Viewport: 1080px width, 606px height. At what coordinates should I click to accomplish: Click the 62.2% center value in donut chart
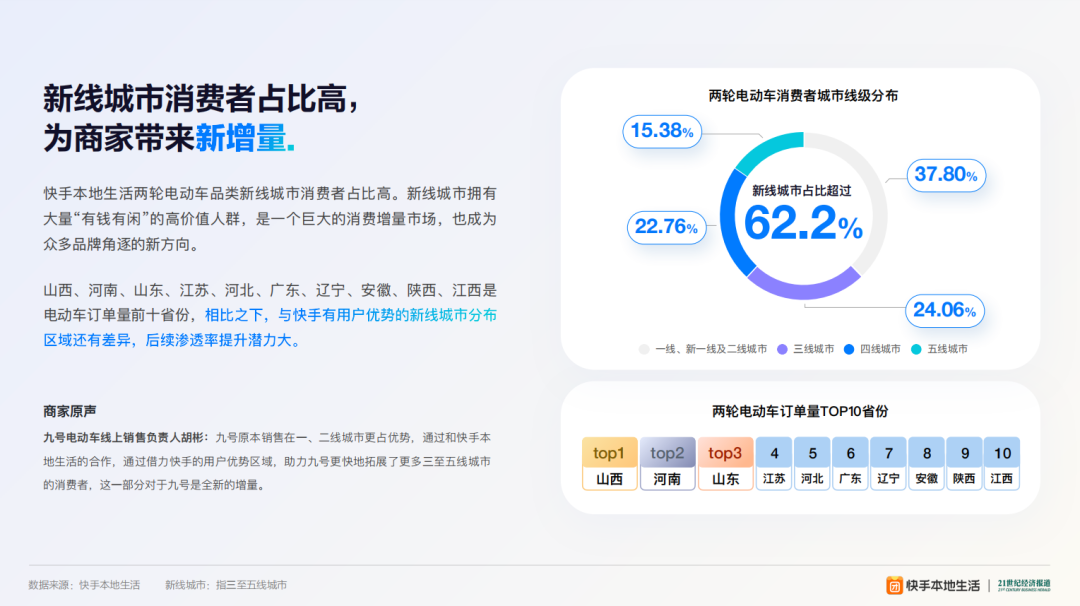[x=803, y=224]
